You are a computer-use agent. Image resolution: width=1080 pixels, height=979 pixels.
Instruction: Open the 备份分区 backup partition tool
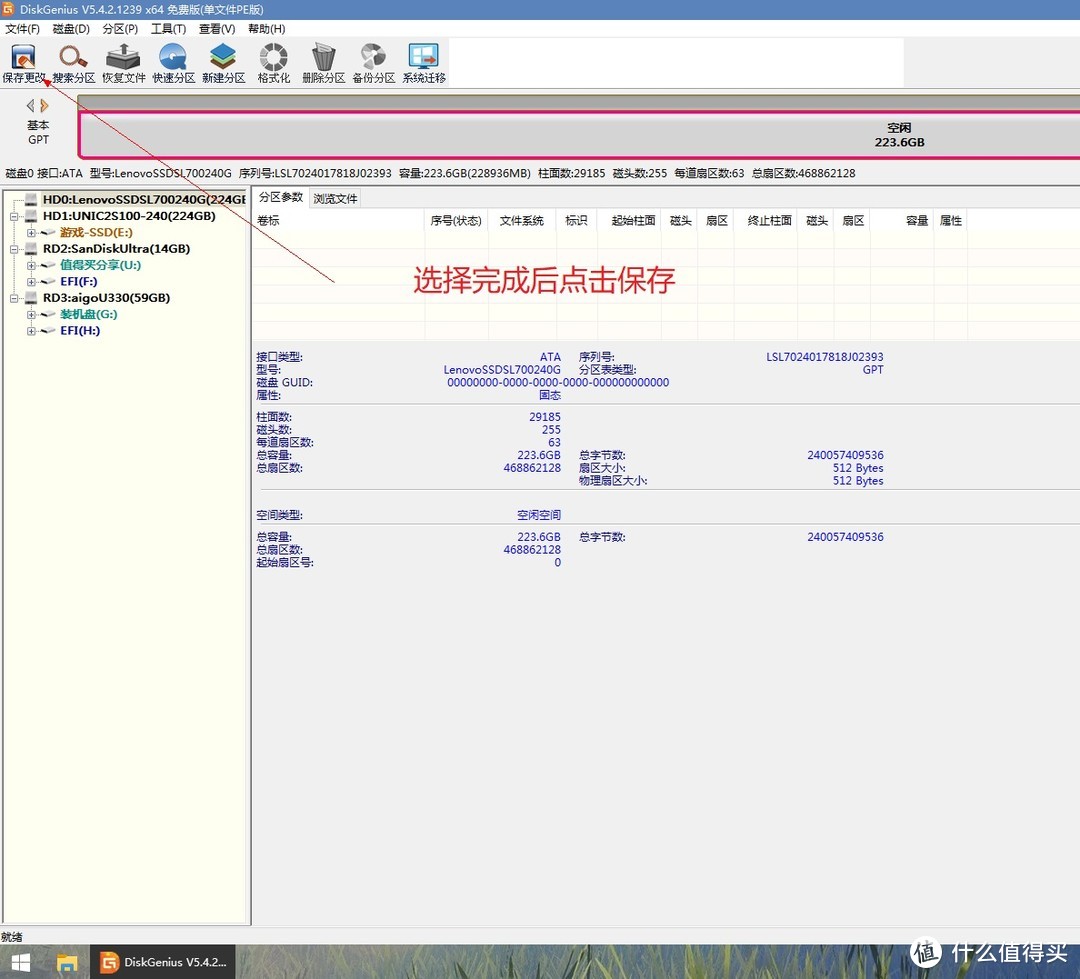tap(373, 62)
